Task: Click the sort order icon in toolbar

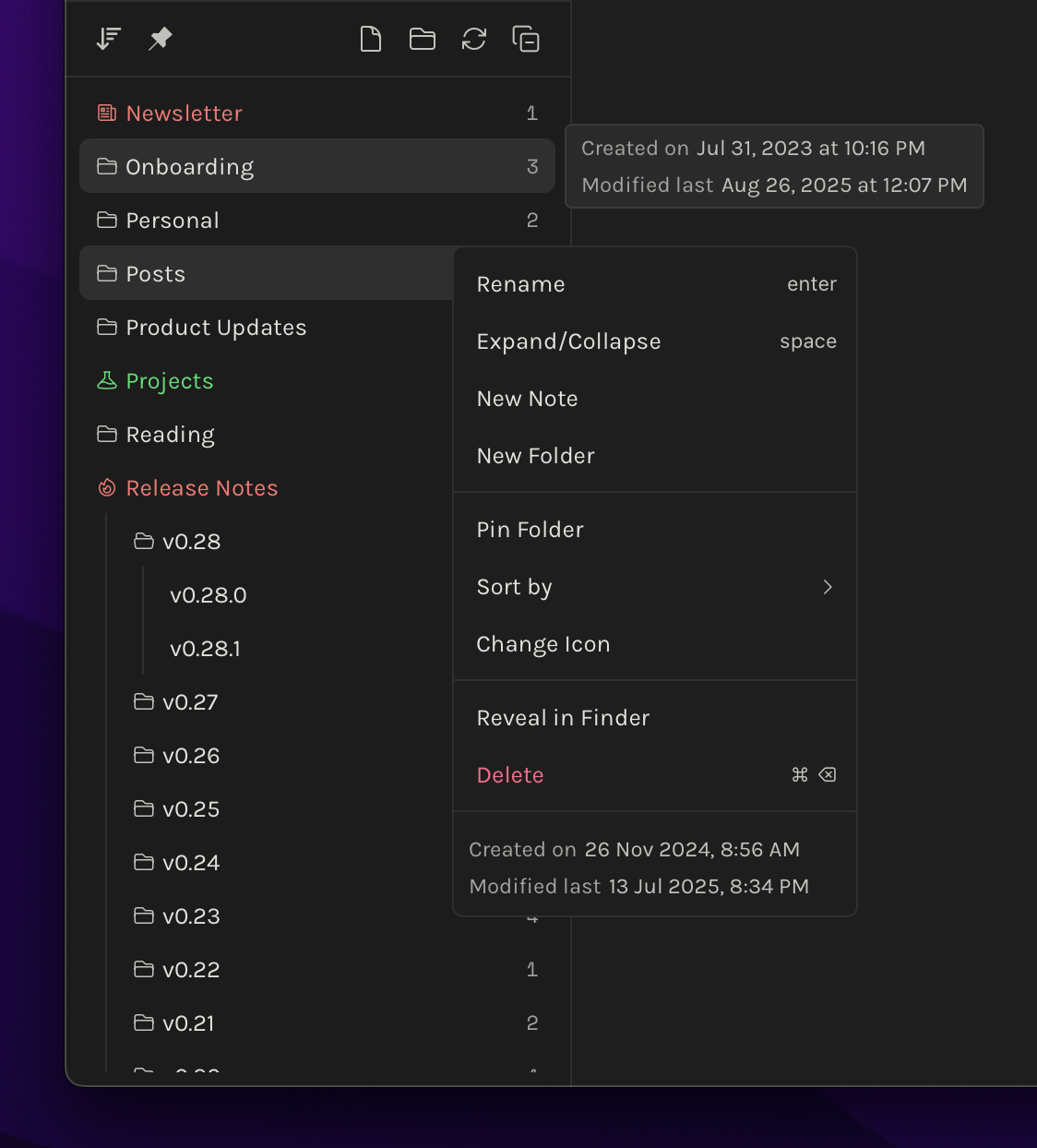Action: [x=108, y=38]
